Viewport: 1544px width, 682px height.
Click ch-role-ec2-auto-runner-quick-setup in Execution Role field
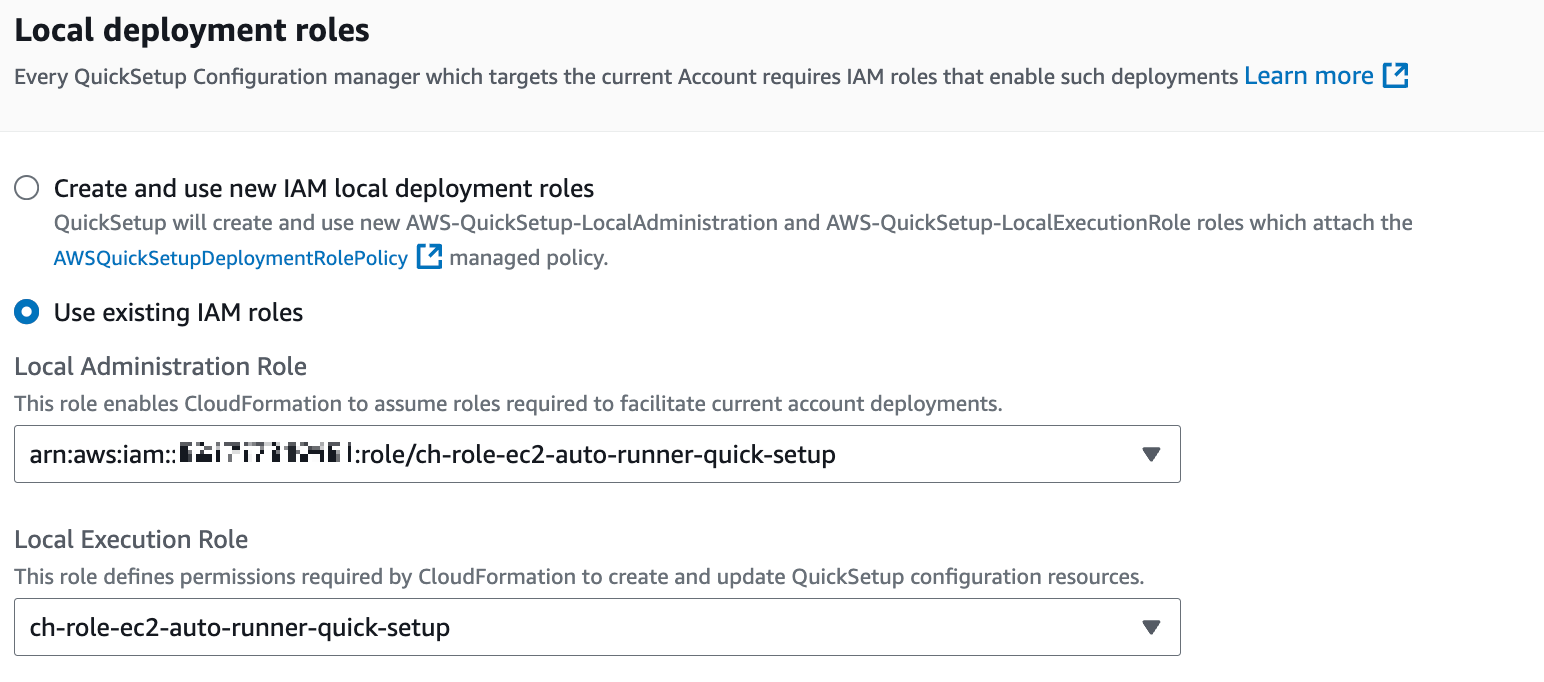click(240, 627)
